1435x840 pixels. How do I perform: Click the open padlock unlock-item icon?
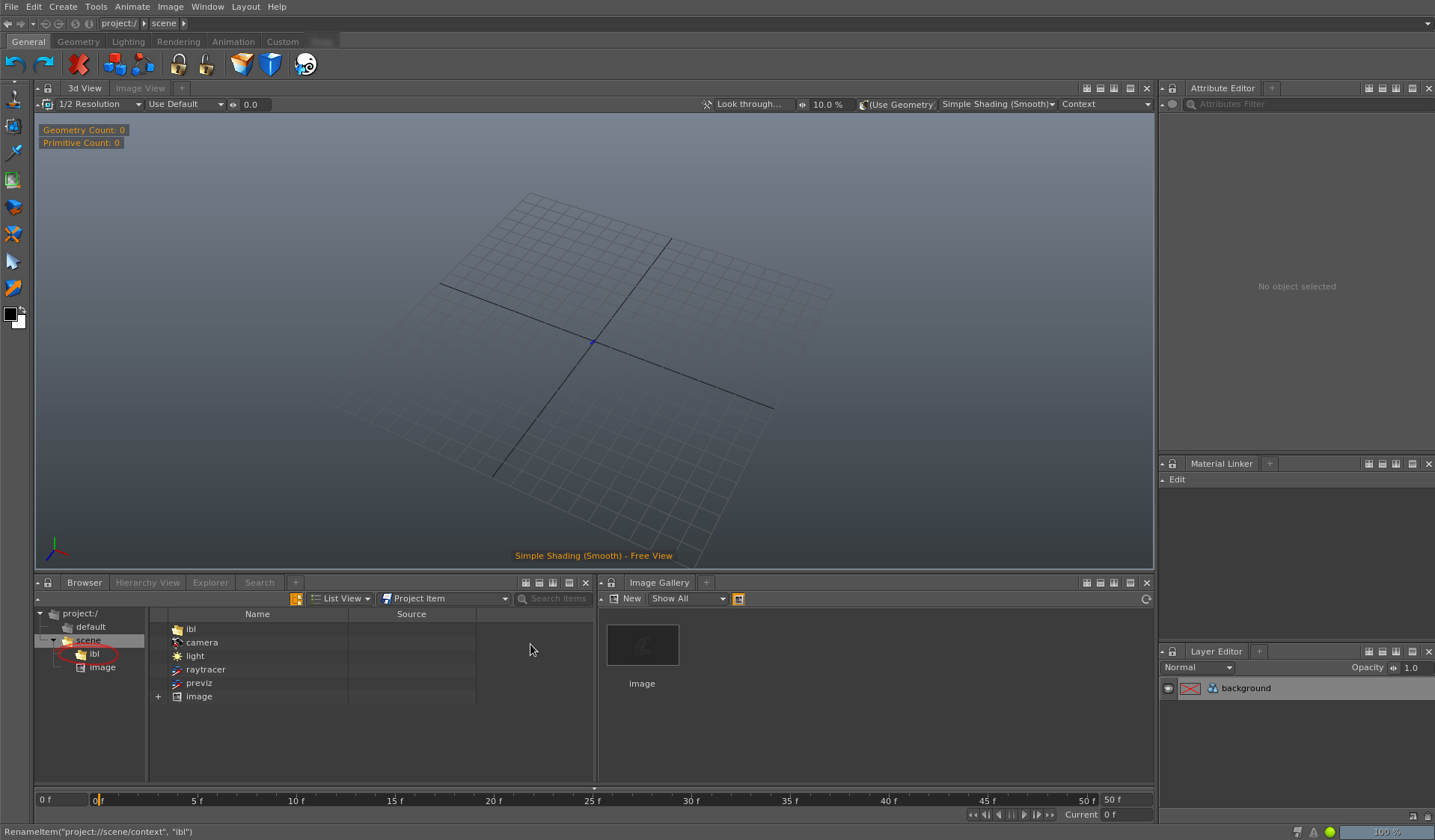click(x=206, y=64)
